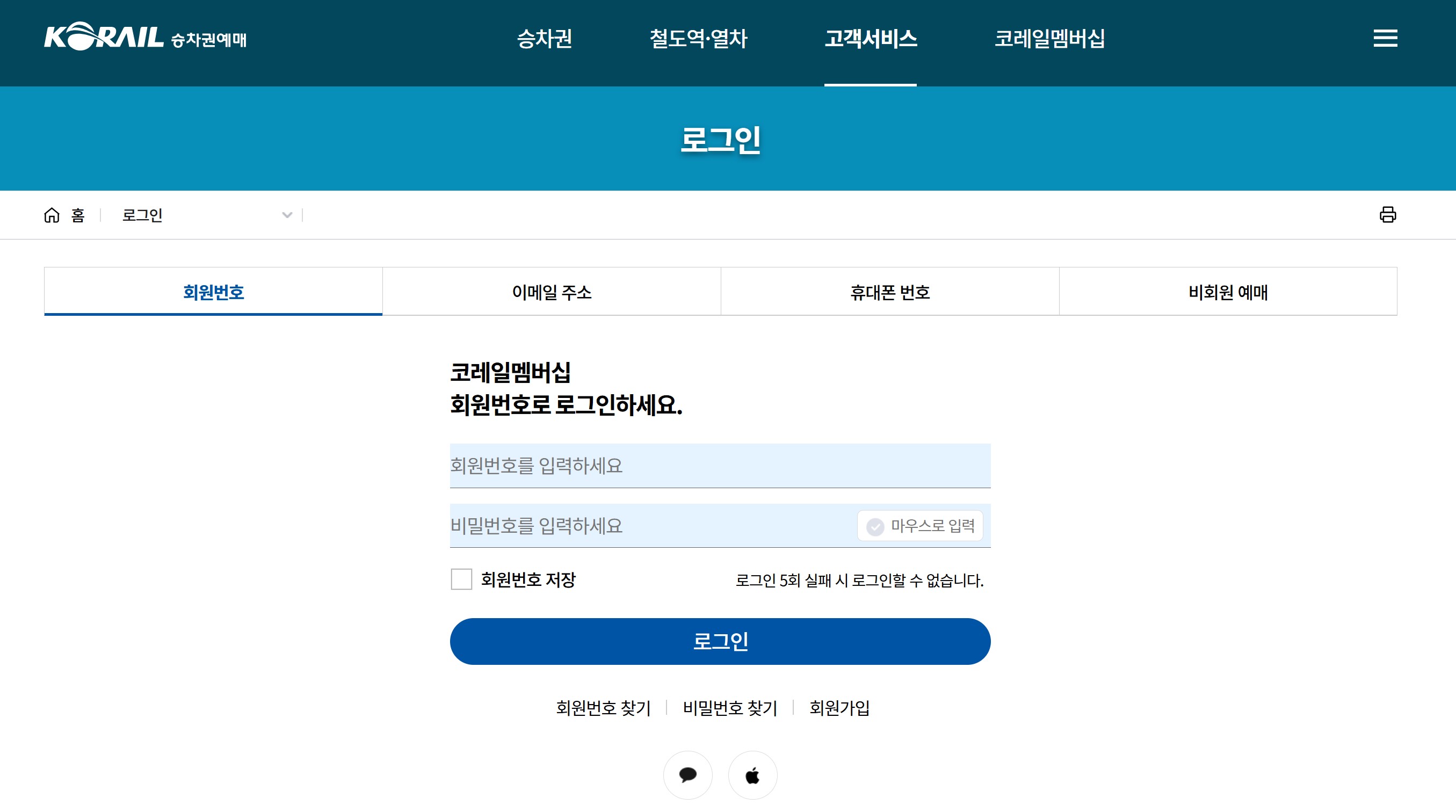Open the 철도역·열차 navigation menu
Image resolution: width=1456 pixels, height=812 pixels.
pyautogui.click(x=698, y=39)
